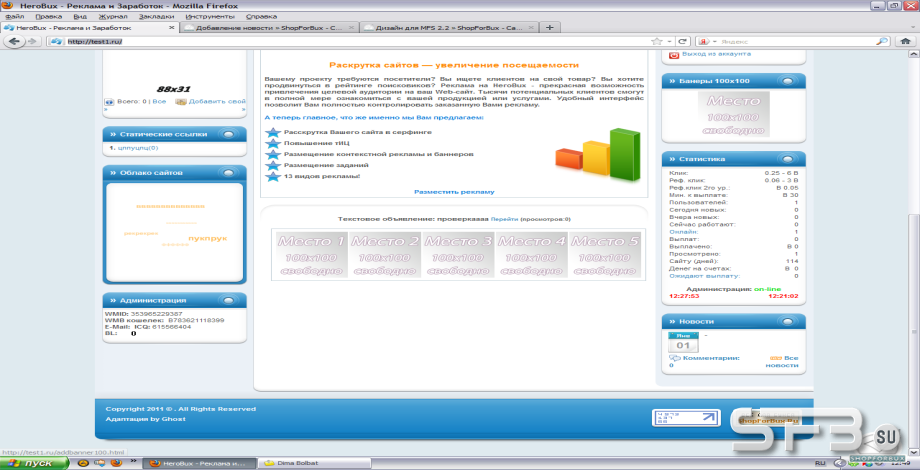920x470 pixels.
Task: Toggle the Администрация panel header button
Action: [228, 300]
